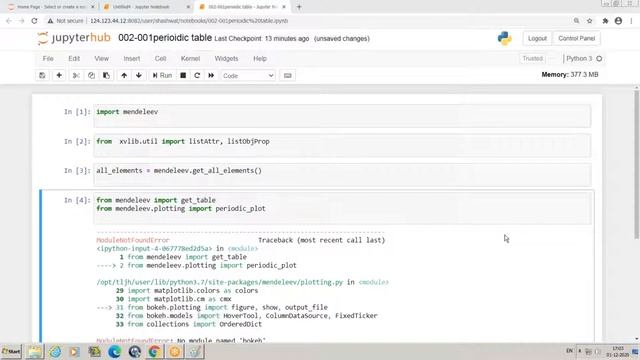Screen dimensions: 640x360
Task: Open the Widgets menu
Action: click(x=226, y=59)
